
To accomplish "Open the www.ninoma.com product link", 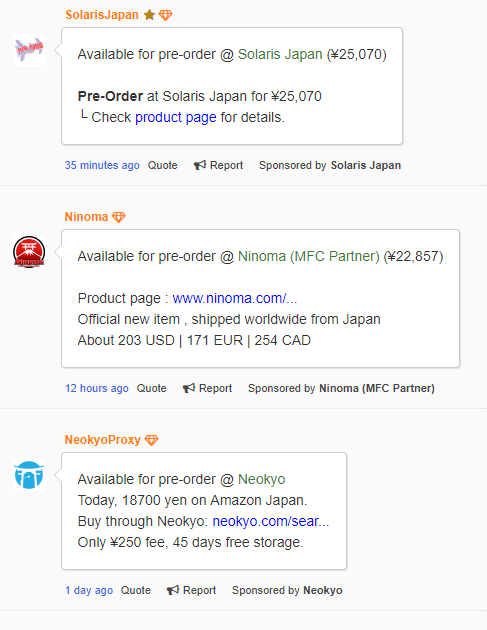I will 235,298.
